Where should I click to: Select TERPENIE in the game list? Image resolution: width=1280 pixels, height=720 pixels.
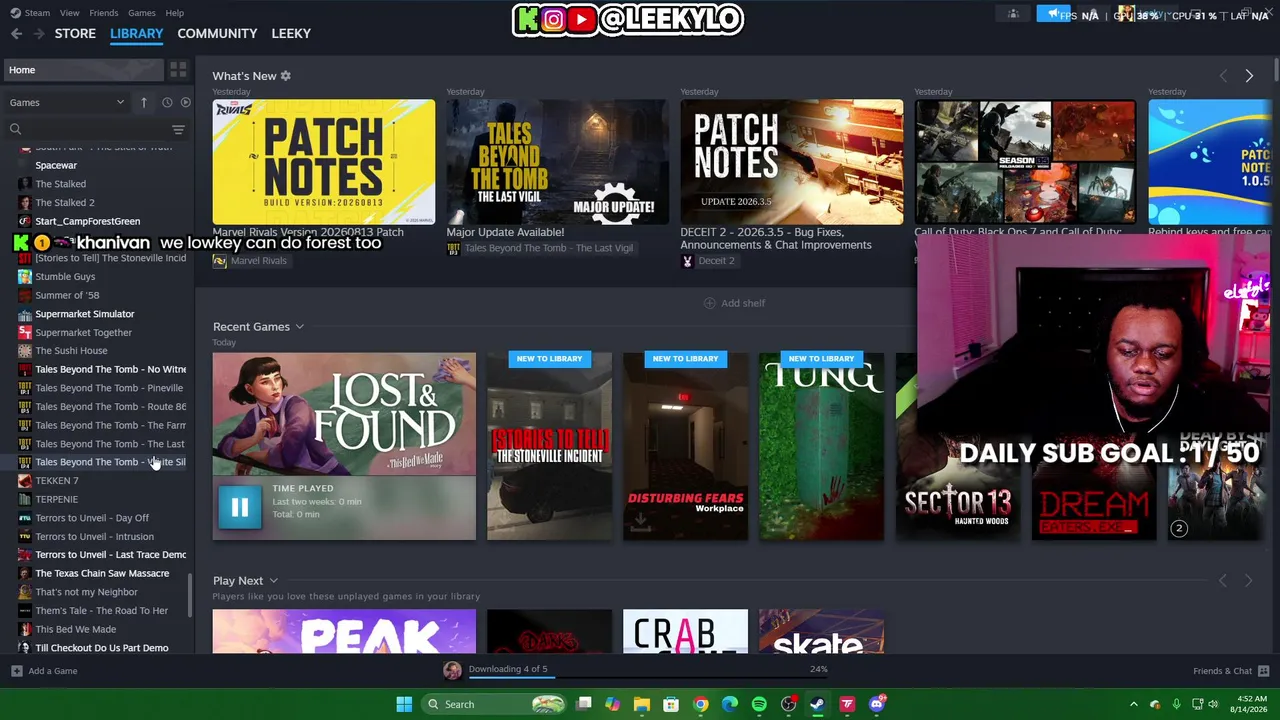56,499
